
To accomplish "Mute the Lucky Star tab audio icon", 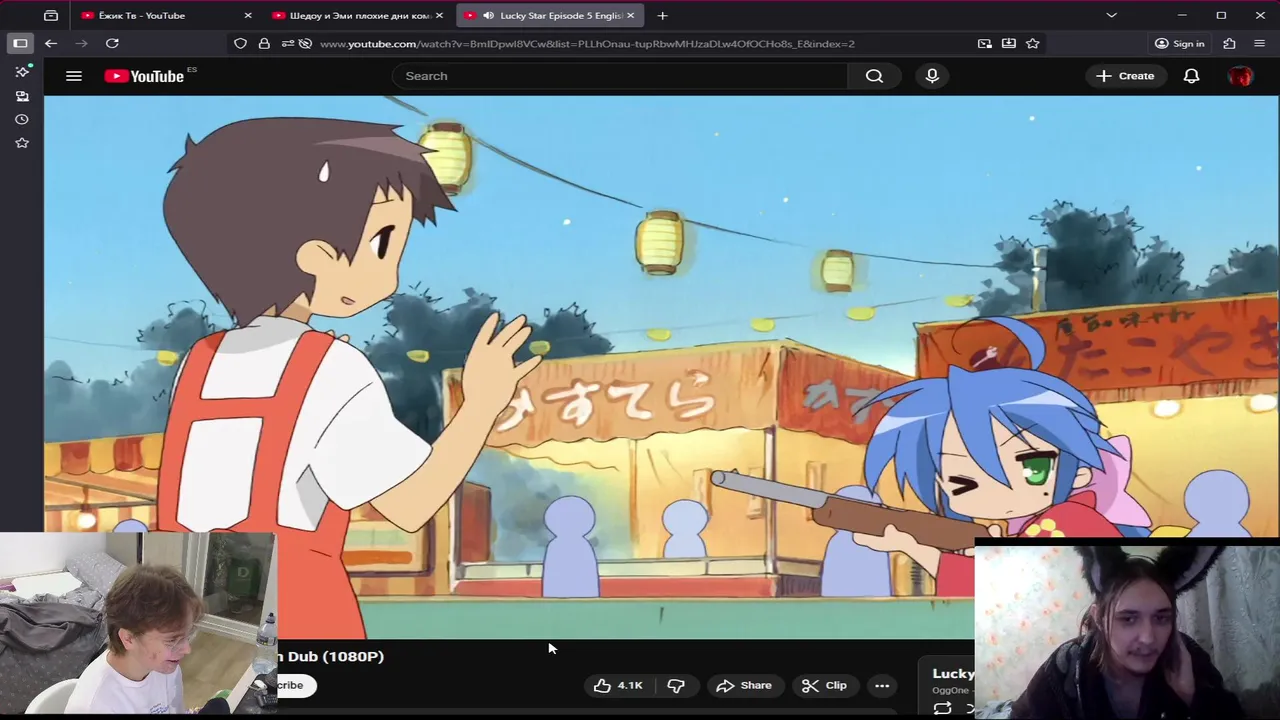I will (488, 15).
